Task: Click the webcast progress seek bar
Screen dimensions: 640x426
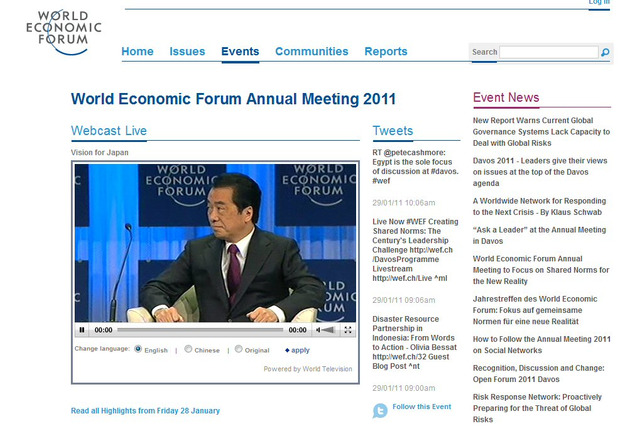Action: [200, 330]
